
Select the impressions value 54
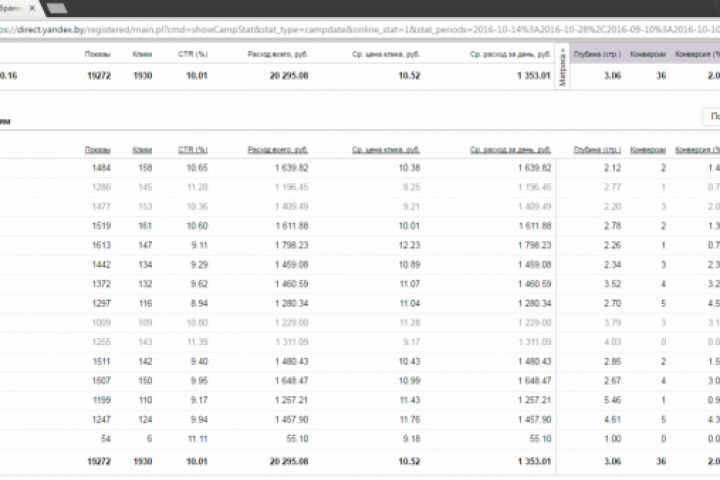point(106,439)
